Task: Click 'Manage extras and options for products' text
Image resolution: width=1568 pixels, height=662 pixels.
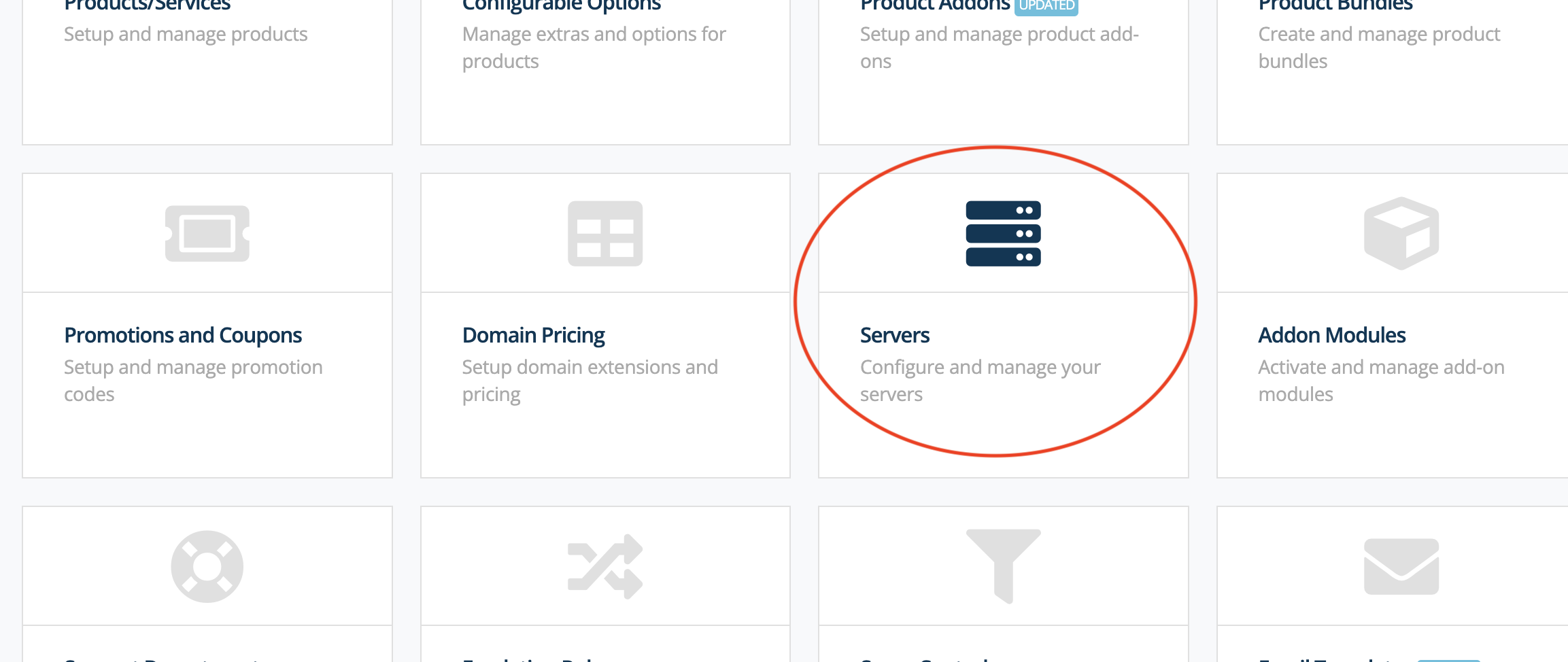Action: [594, 48]
